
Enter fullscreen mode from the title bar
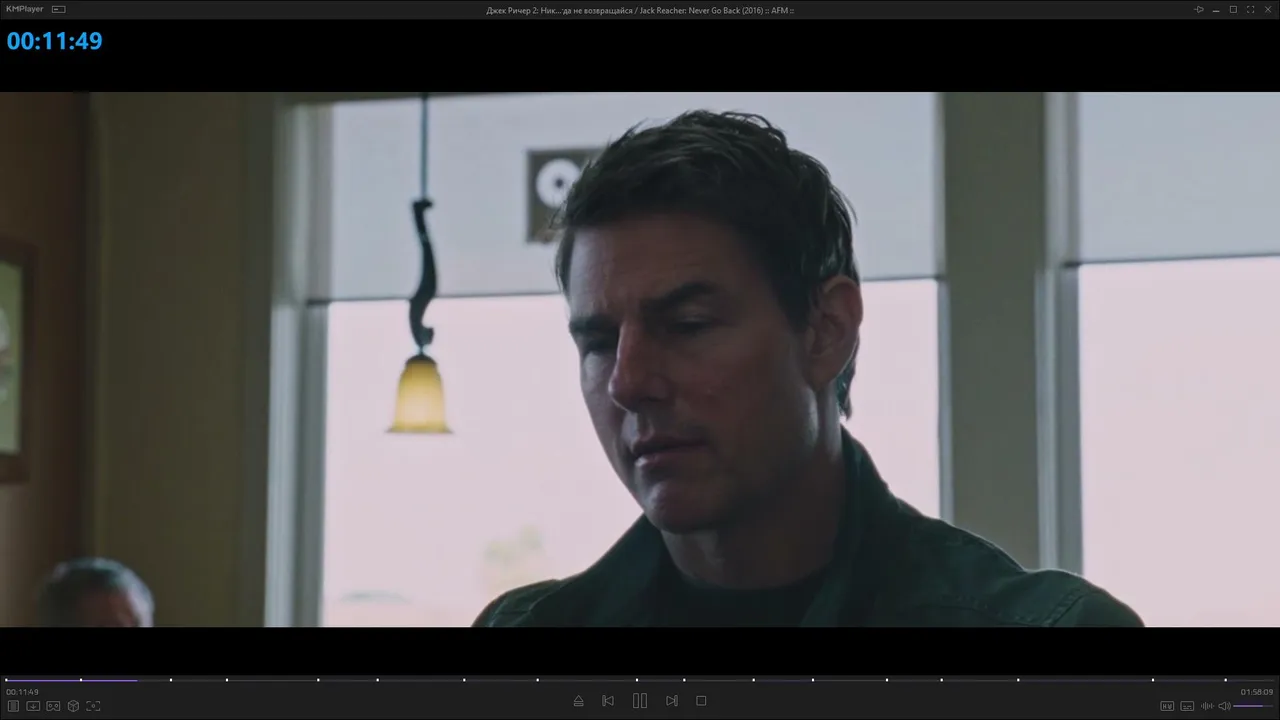point(1250,9)
